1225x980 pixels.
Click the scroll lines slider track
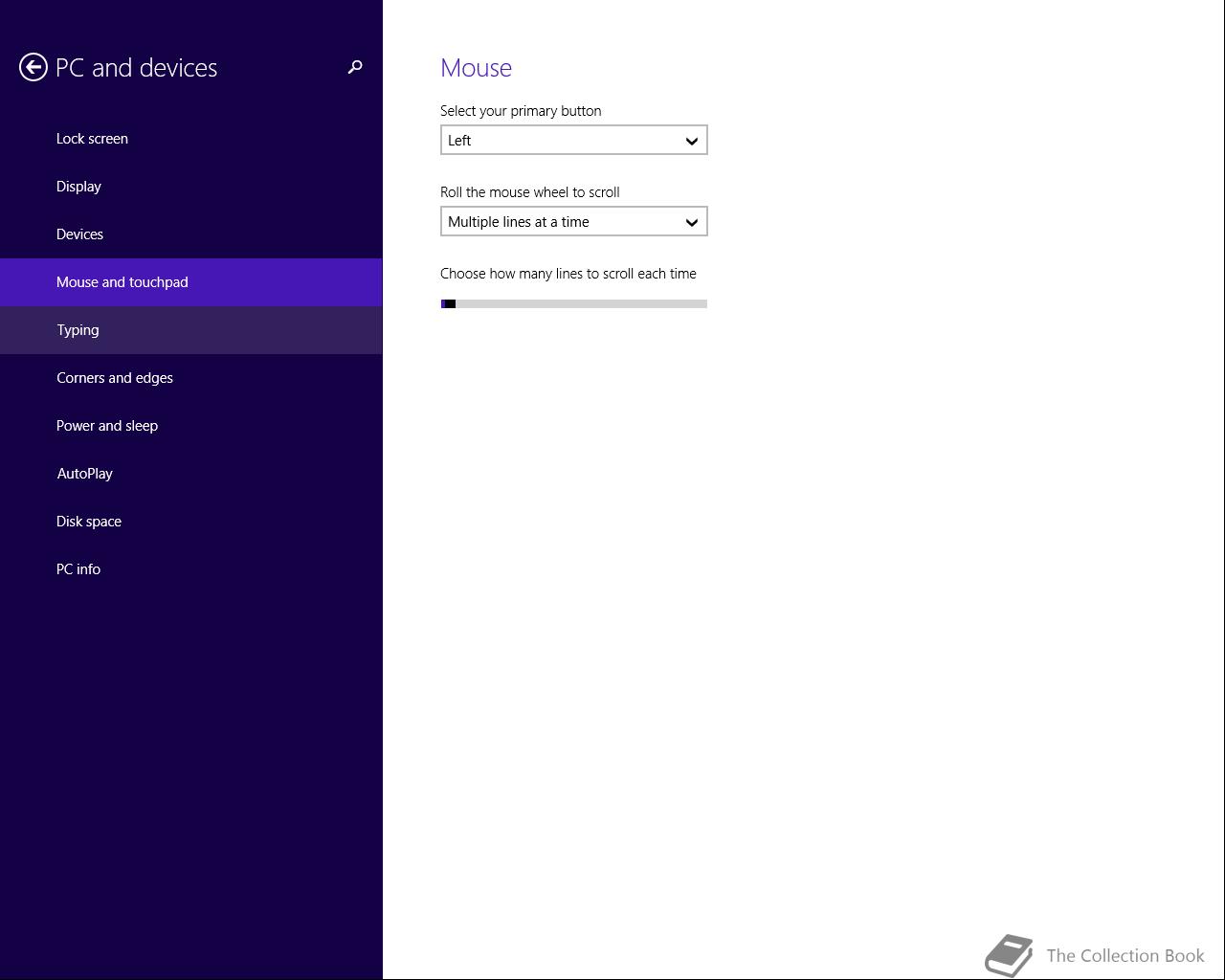tap(574, 304)
